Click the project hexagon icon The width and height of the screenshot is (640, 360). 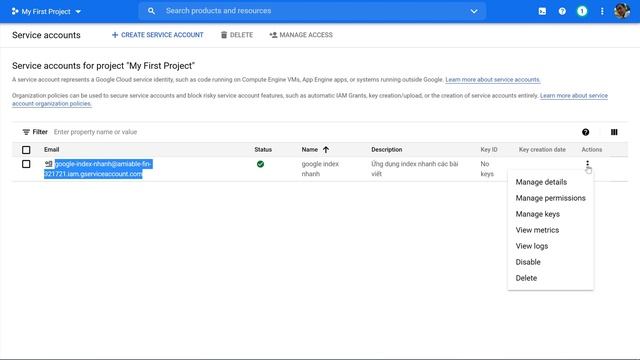15,11
